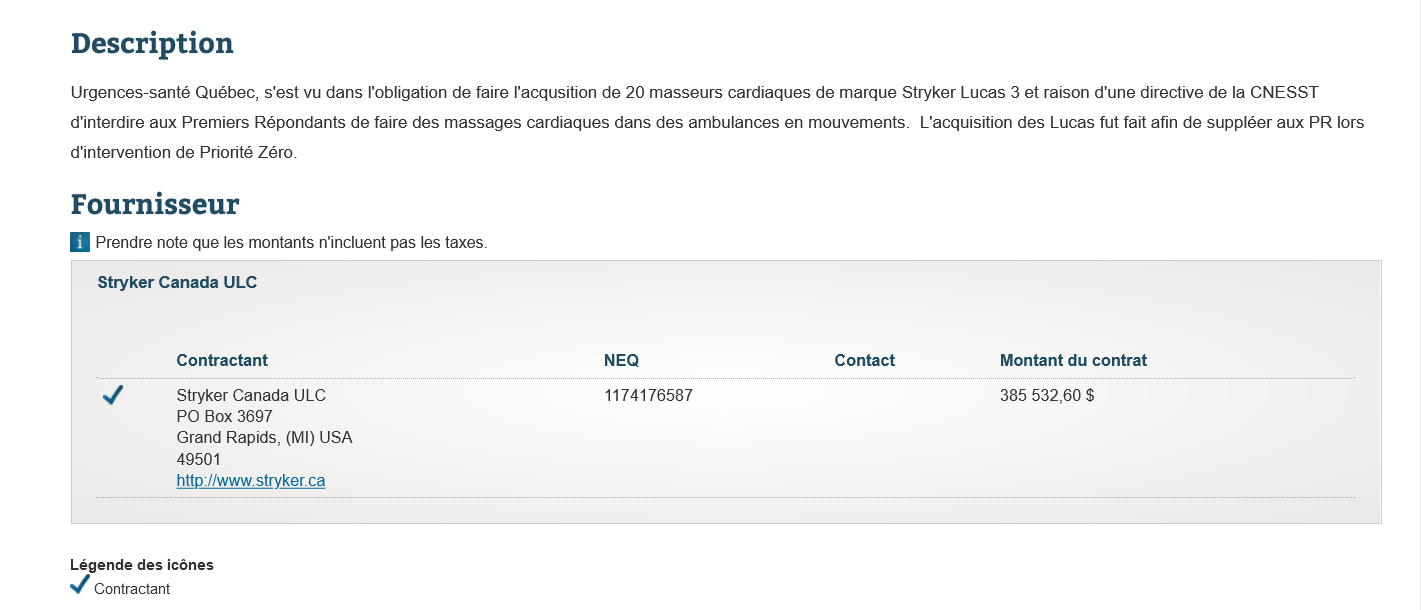Viewport: 1421px width, 610px height.
Task: Click the blue info icon beside the tax note
Action: [x=80, y=242]
